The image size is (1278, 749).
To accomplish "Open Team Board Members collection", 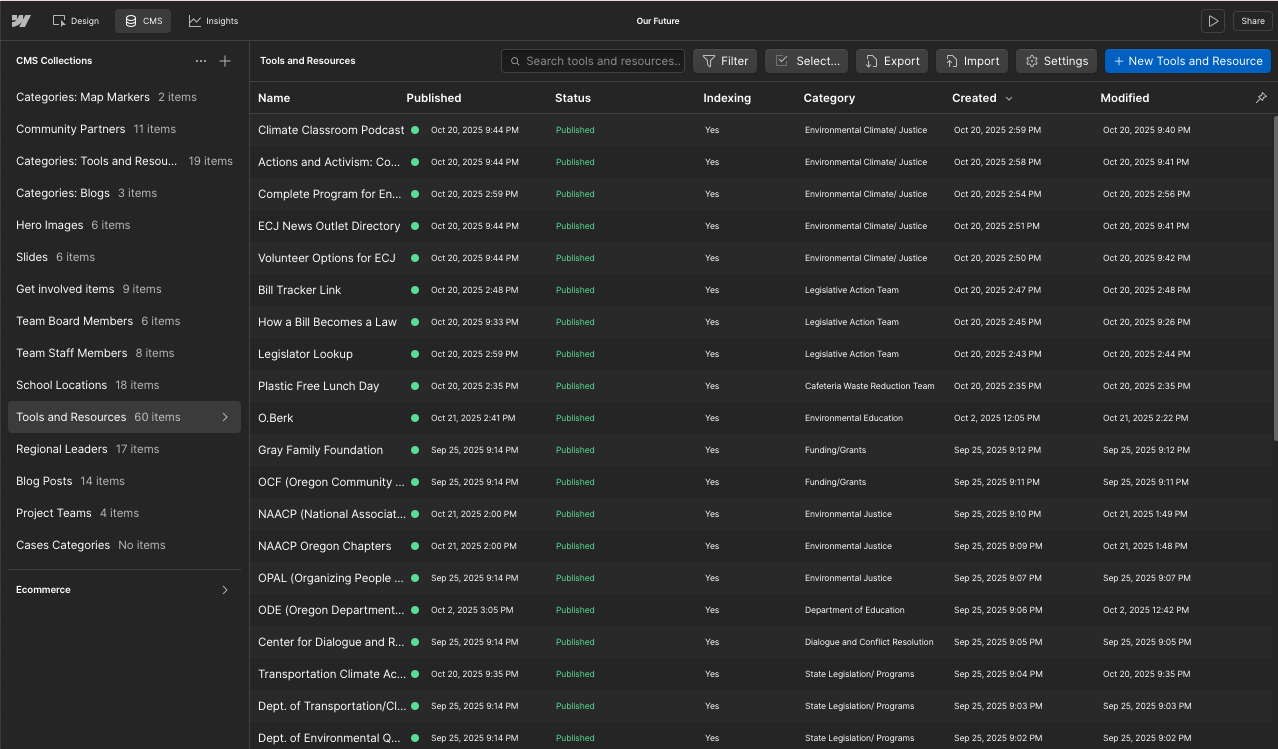I will tap(124, 321).
